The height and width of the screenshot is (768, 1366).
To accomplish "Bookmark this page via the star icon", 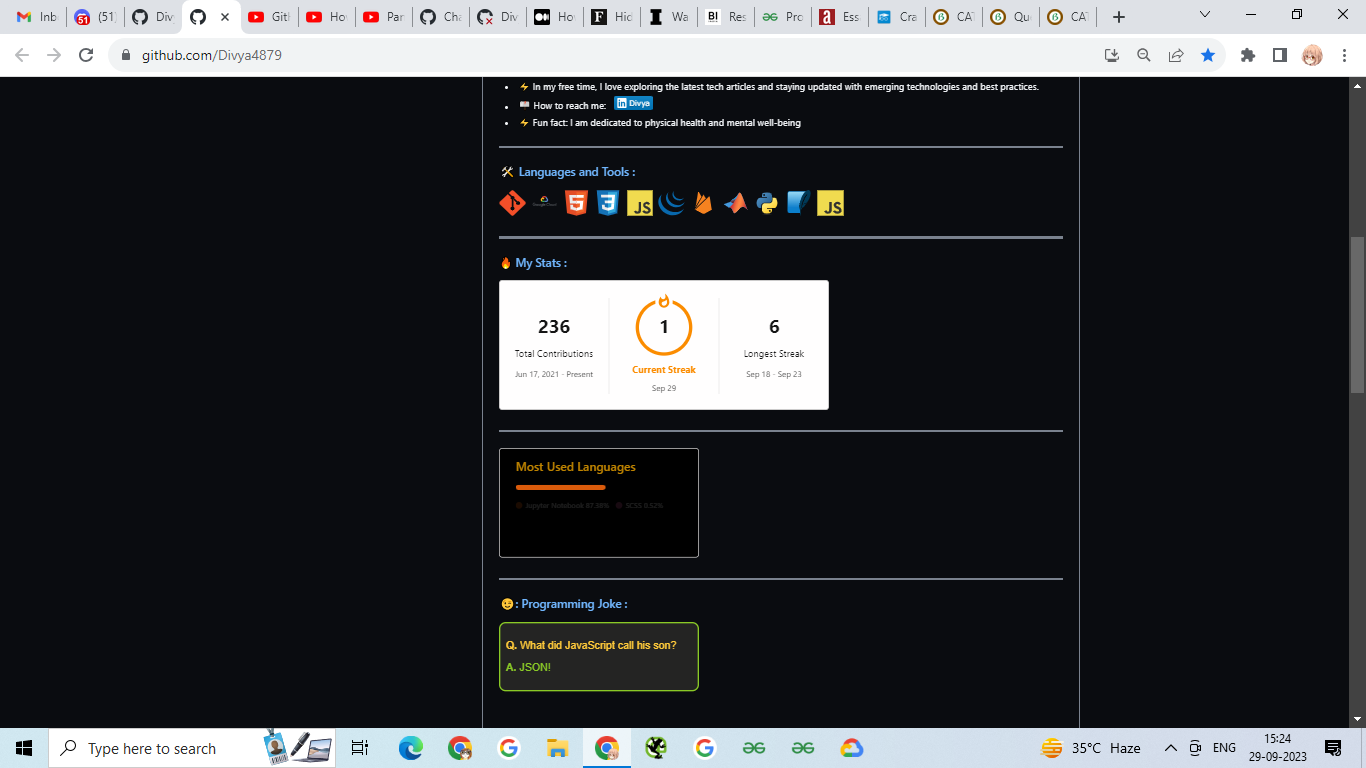I will (x=1208, y=56).
